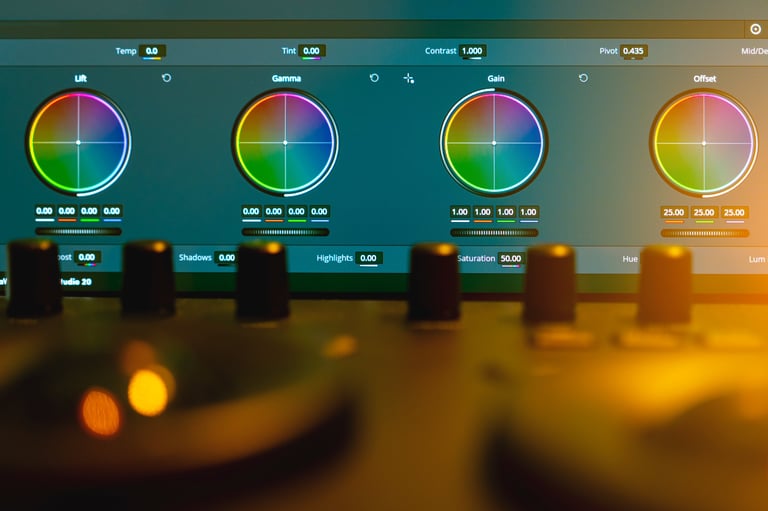Click the Temp label
The image size is (768, 511).
coord(126,51)
